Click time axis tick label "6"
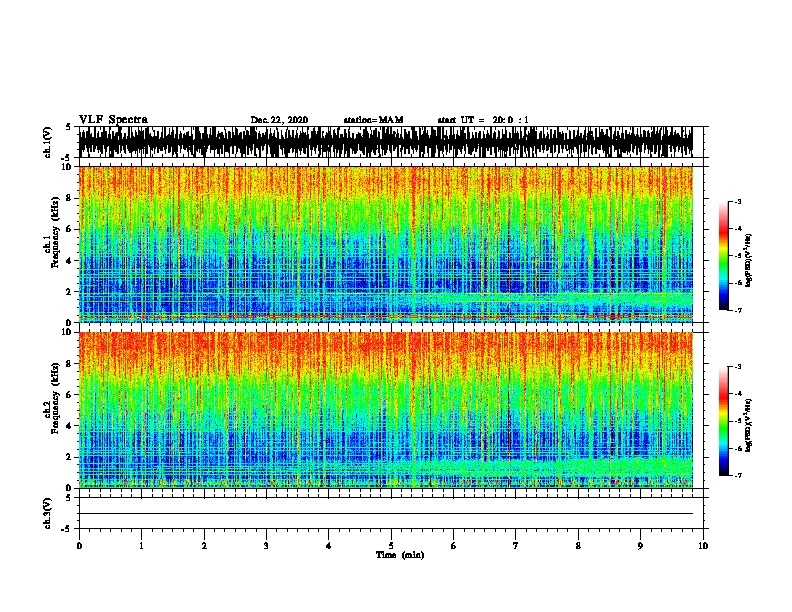Image resolution: width=792 pixels, height=612 pixels. pos(454,546)
